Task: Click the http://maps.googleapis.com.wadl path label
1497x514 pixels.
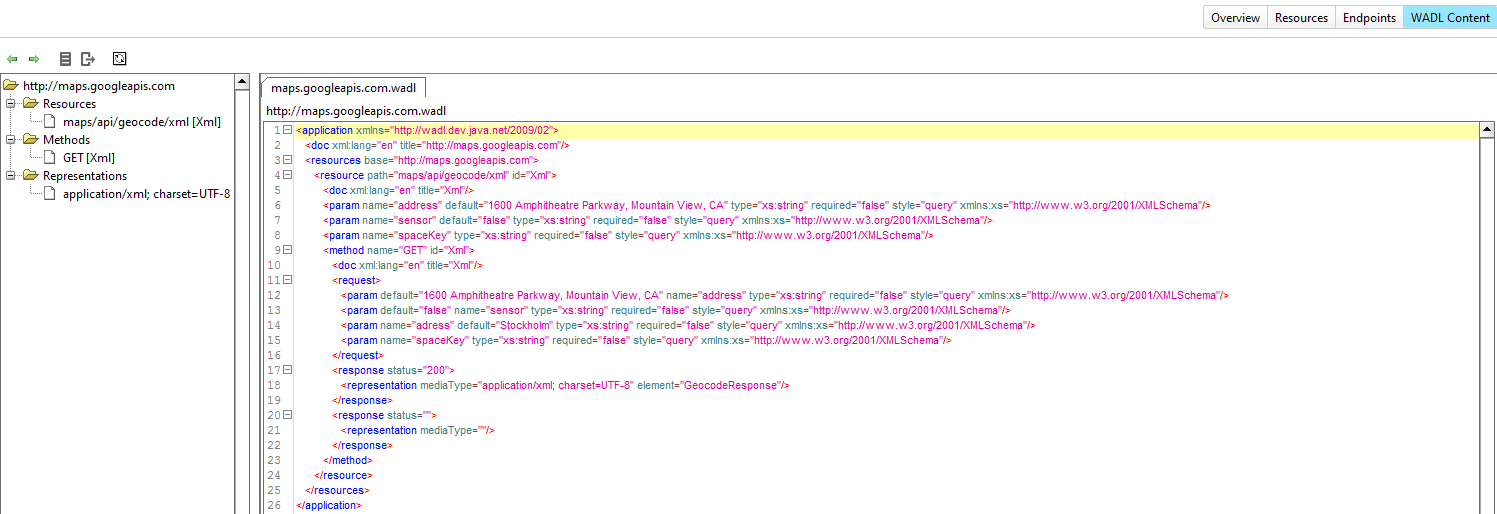Action: 356,110
